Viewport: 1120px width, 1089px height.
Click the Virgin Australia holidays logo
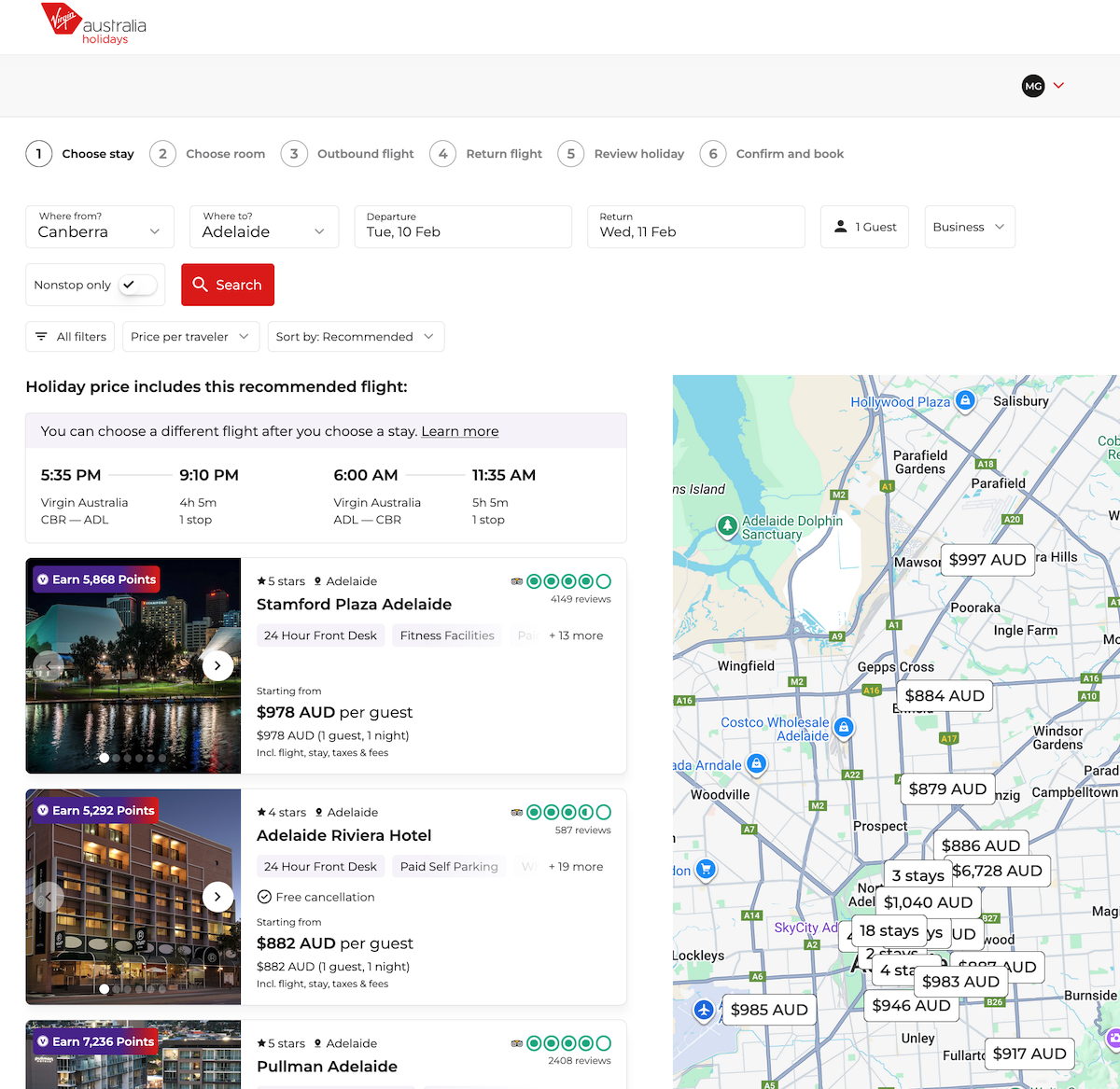point(91,26)
